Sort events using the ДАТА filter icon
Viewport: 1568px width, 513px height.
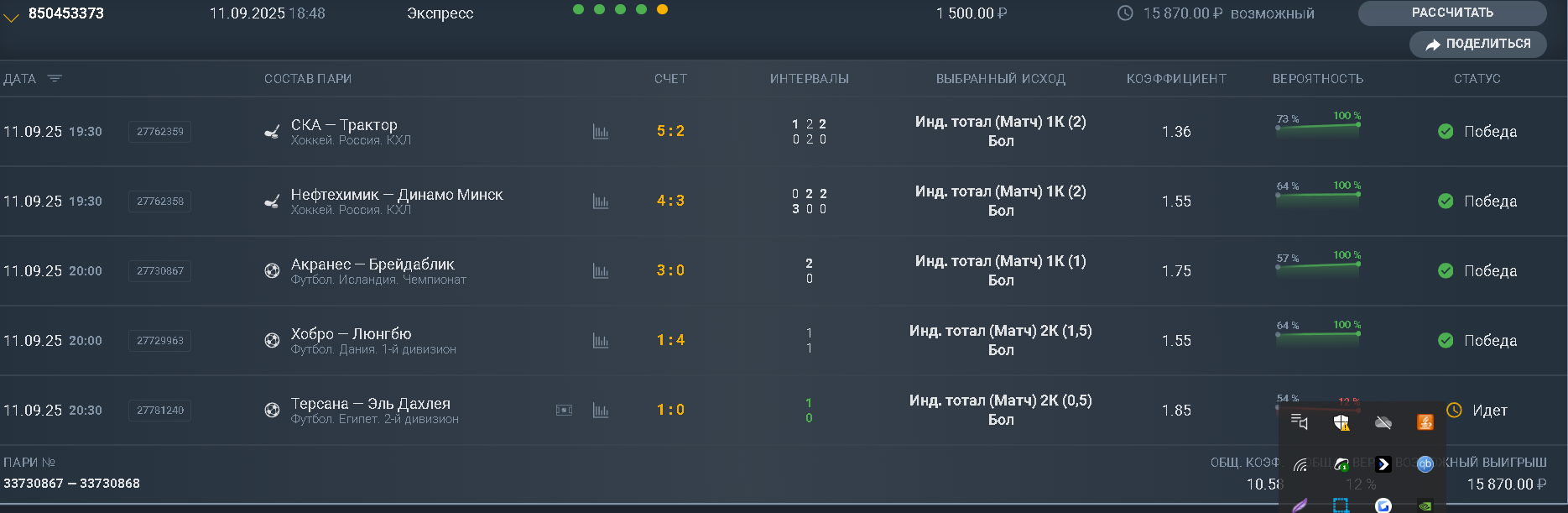pyautogui.click(x=55, y=79)
